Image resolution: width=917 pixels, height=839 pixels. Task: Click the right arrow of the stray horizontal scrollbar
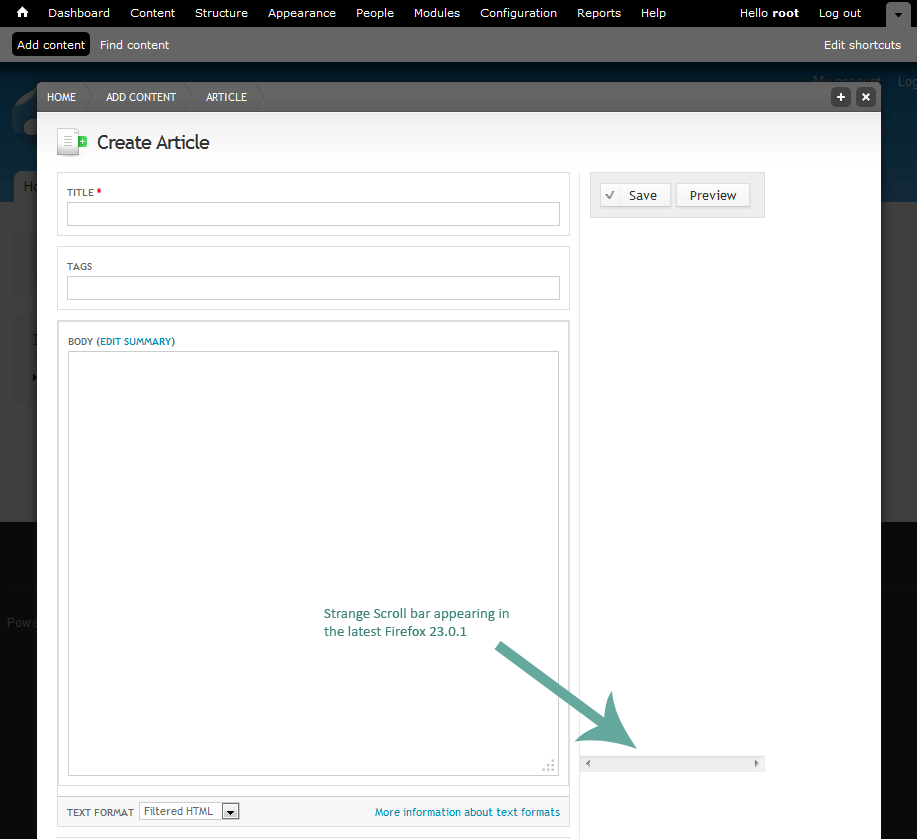[756, 763]
